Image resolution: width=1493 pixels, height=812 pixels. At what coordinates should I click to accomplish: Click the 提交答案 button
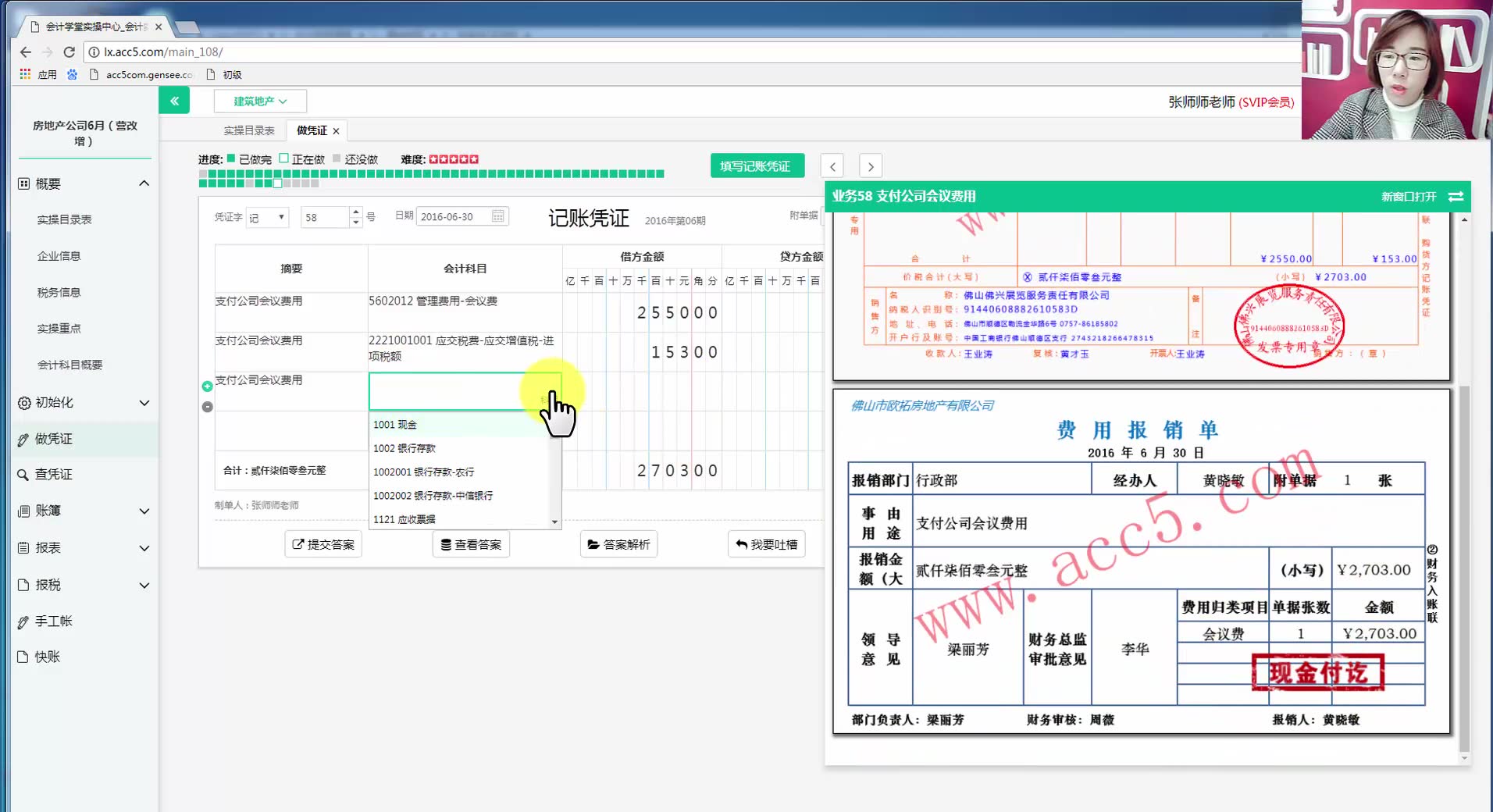click(322, 543)
